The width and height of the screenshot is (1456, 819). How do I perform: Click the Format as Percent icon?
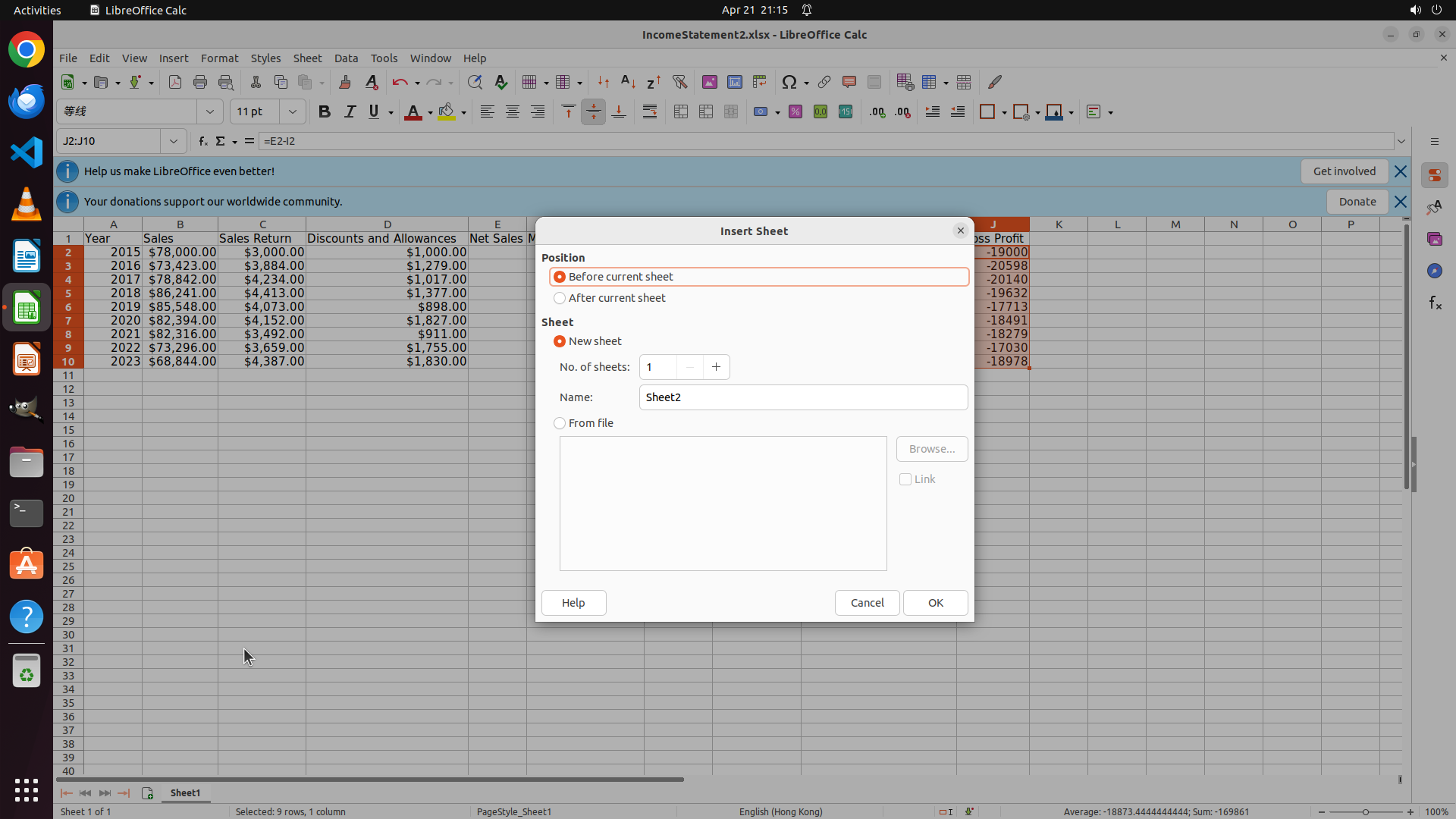pos(795,112)
